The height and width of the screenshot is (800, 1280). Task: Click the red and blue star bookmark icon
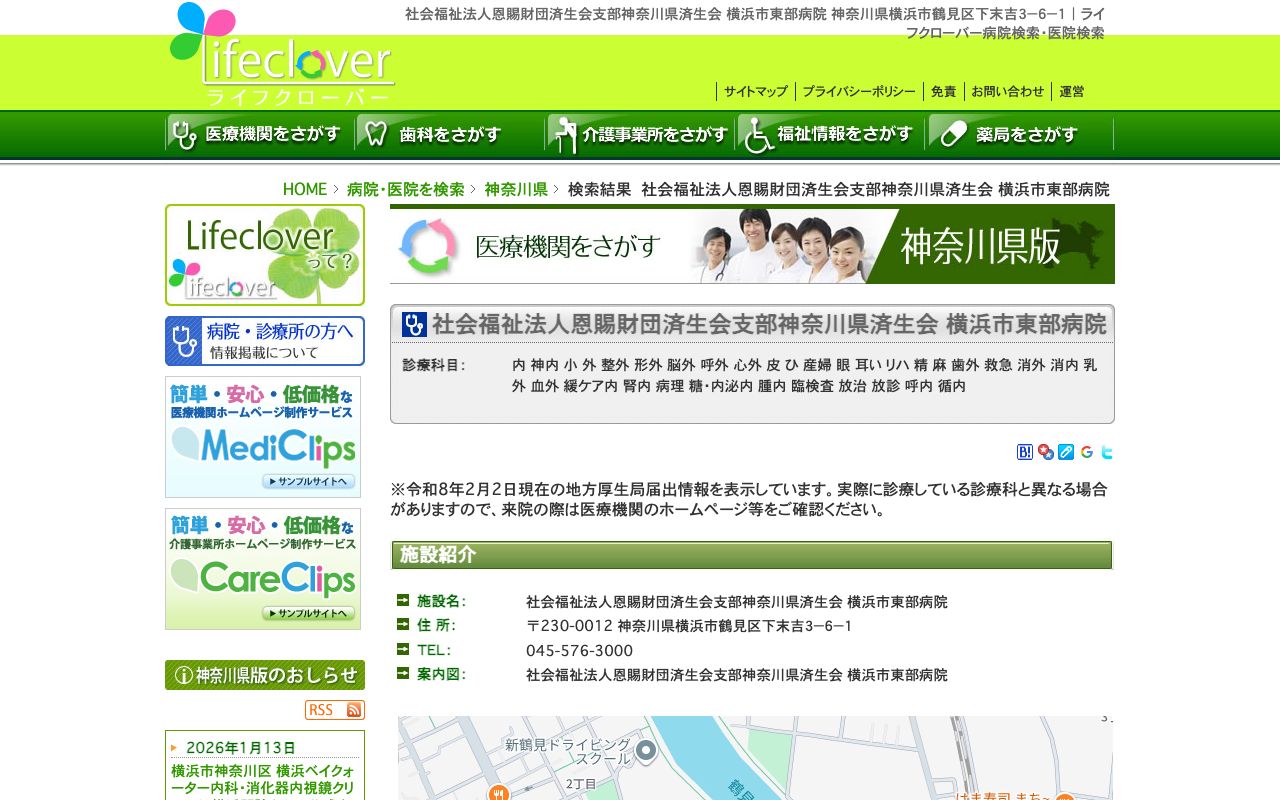pos(1045,452)
